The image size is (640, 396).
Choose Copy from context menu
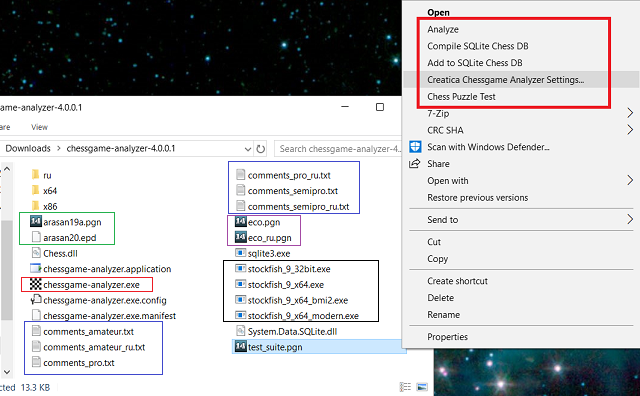pos(438,259)
